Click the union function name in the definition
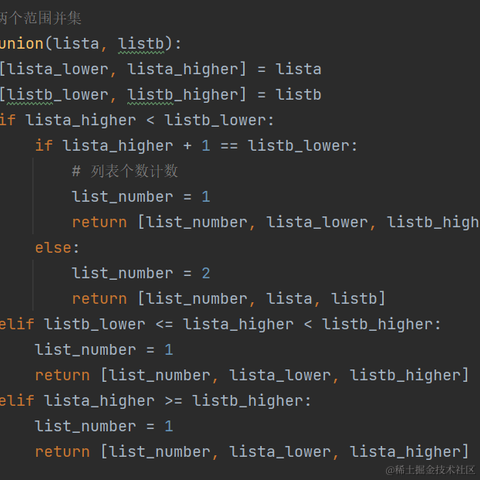The image size is (480, 480). click(22, 44)
